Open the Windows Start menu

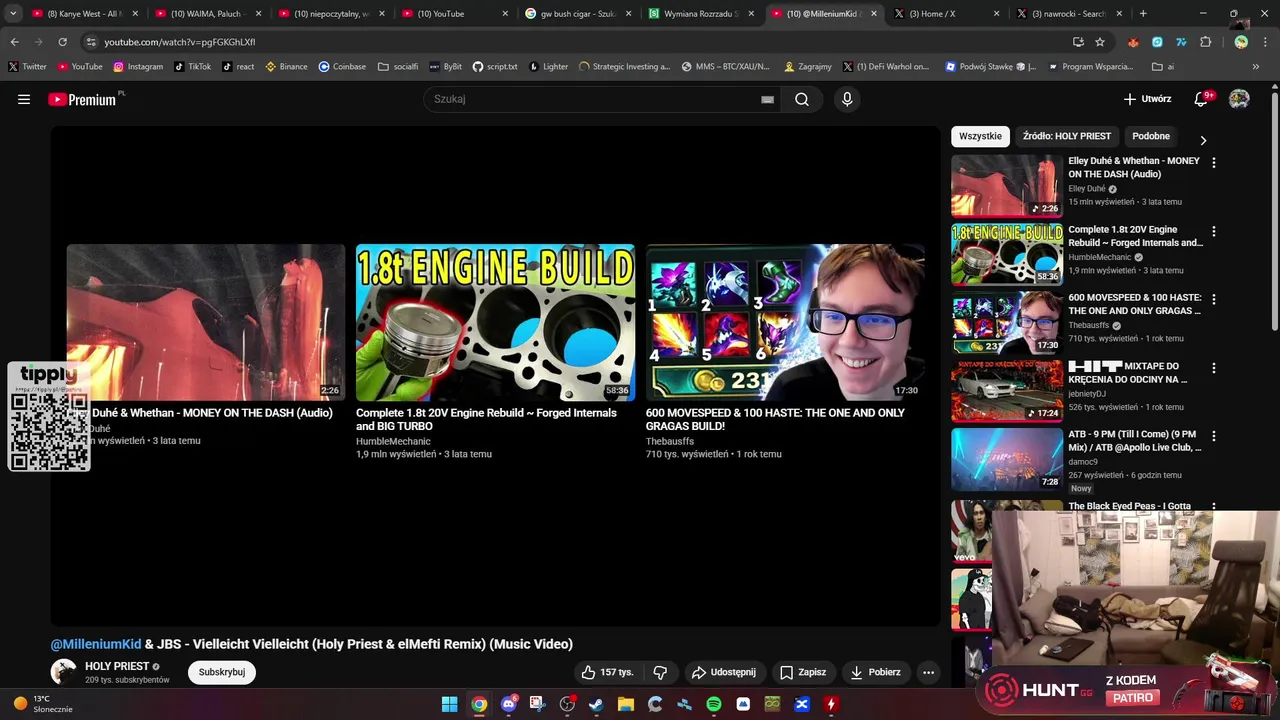pos(450,704)
